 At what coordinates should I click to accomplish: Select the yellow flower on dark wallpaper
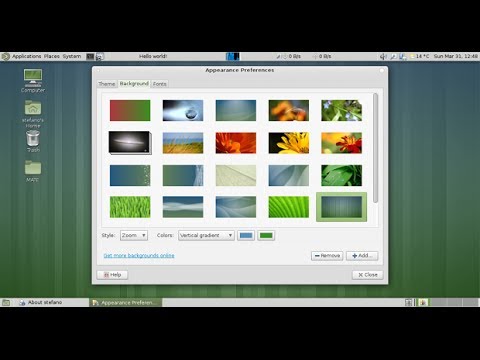(289, 143)
